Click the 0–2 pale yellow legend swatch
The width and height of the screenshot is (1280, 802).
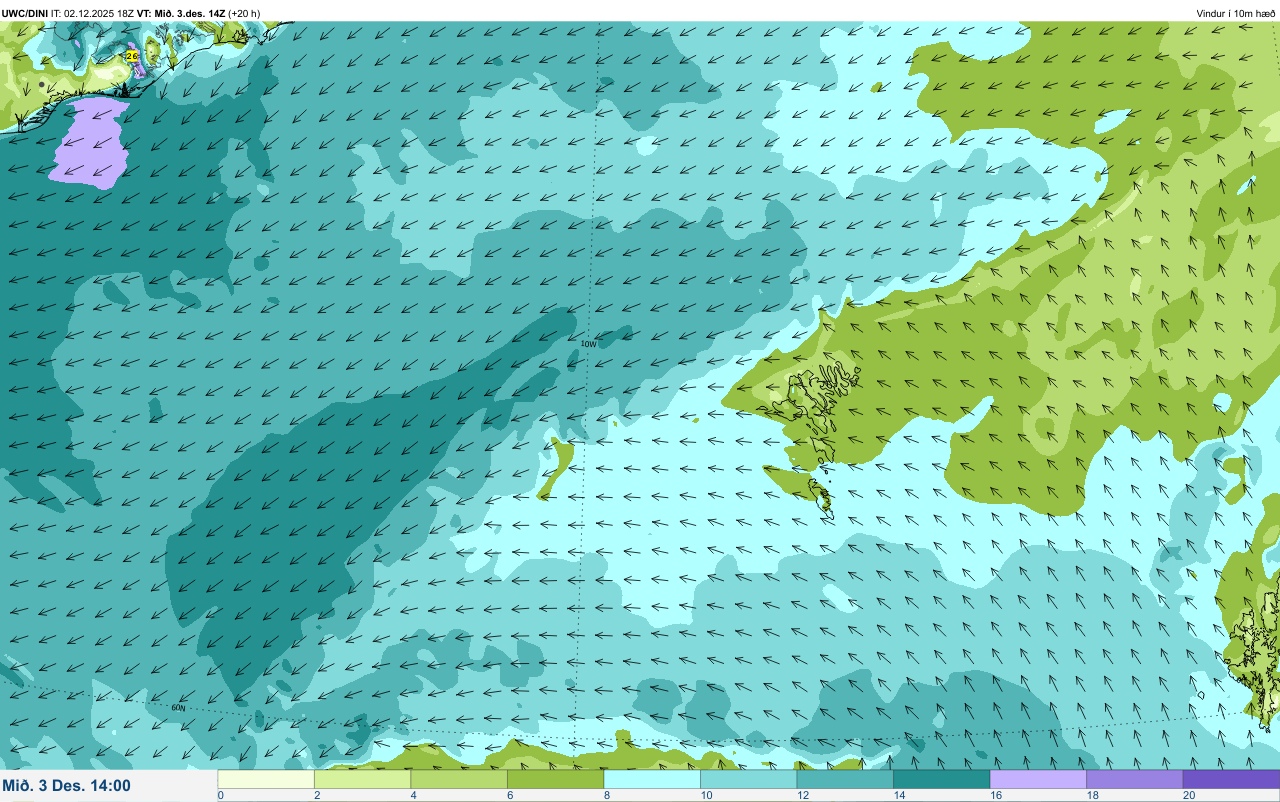click(x=266, y=779)
